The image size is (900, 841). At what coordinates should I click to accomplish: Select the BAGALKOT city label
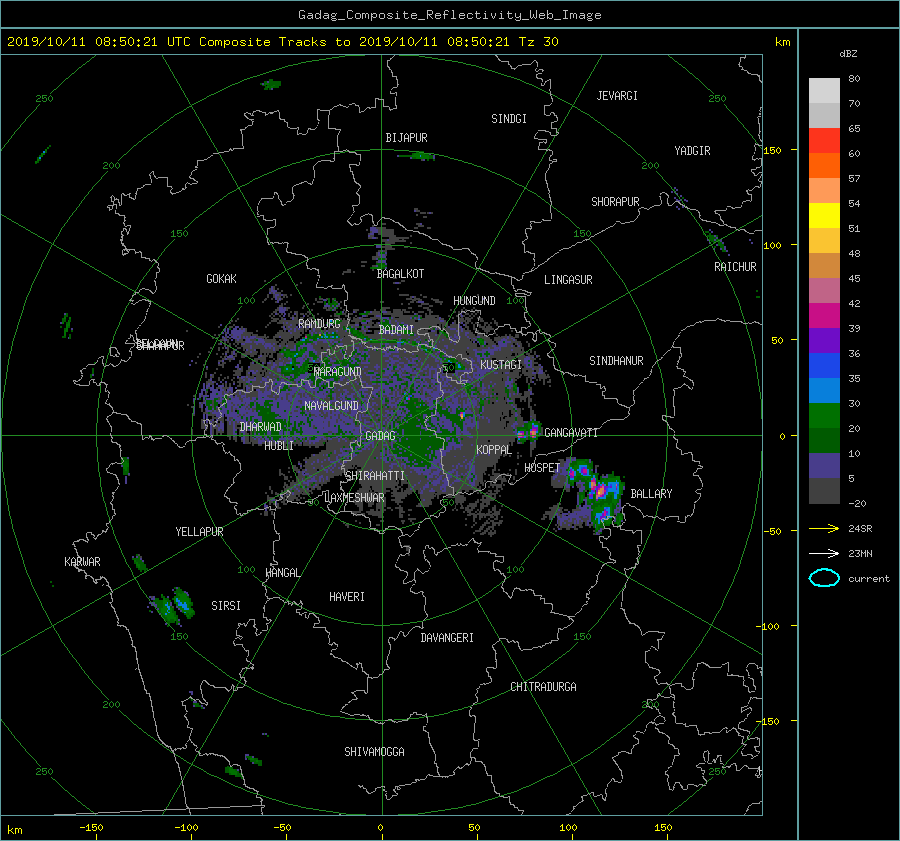pyautogui.click(x=400, y=274)
